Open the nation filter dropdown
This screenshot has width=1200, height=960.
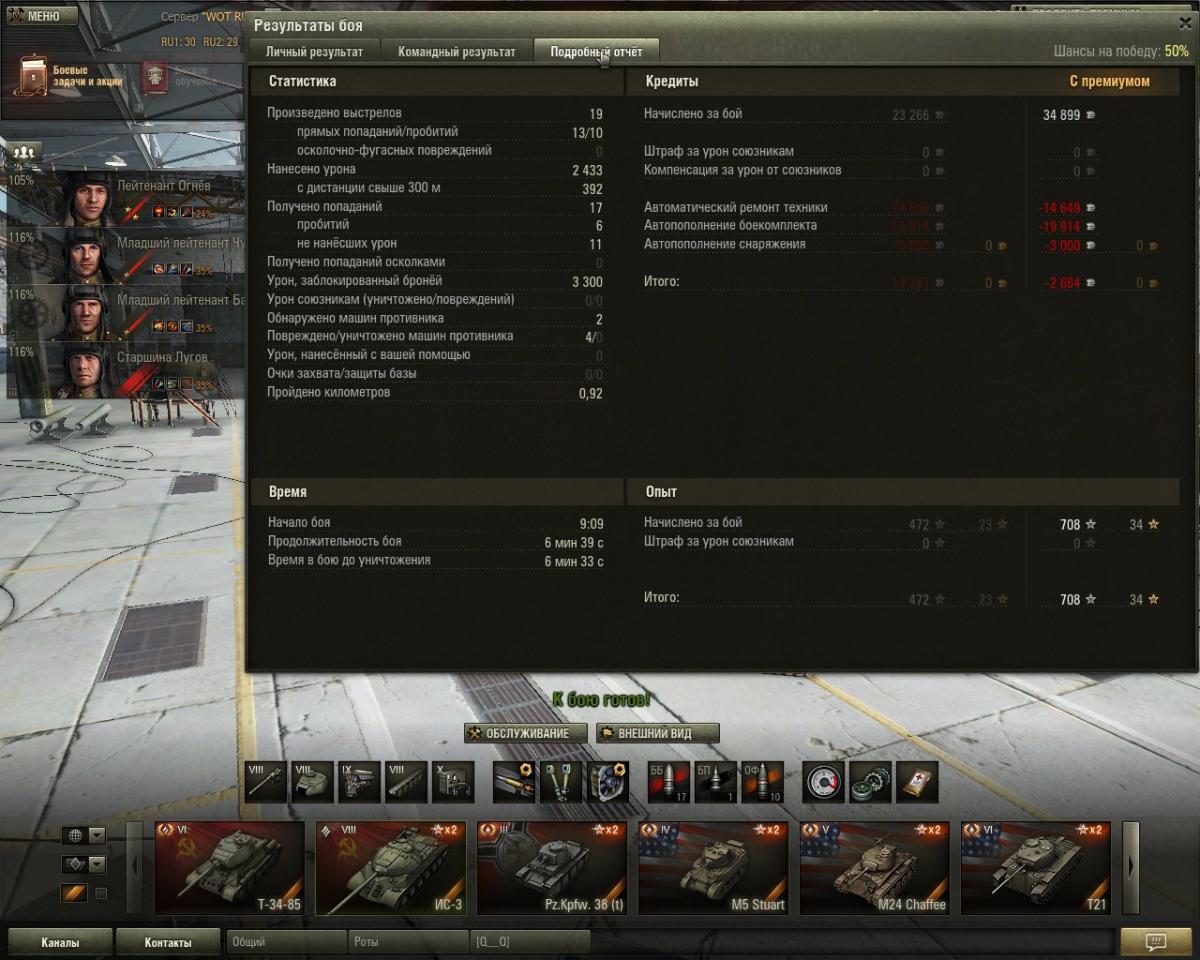point(84,836)
